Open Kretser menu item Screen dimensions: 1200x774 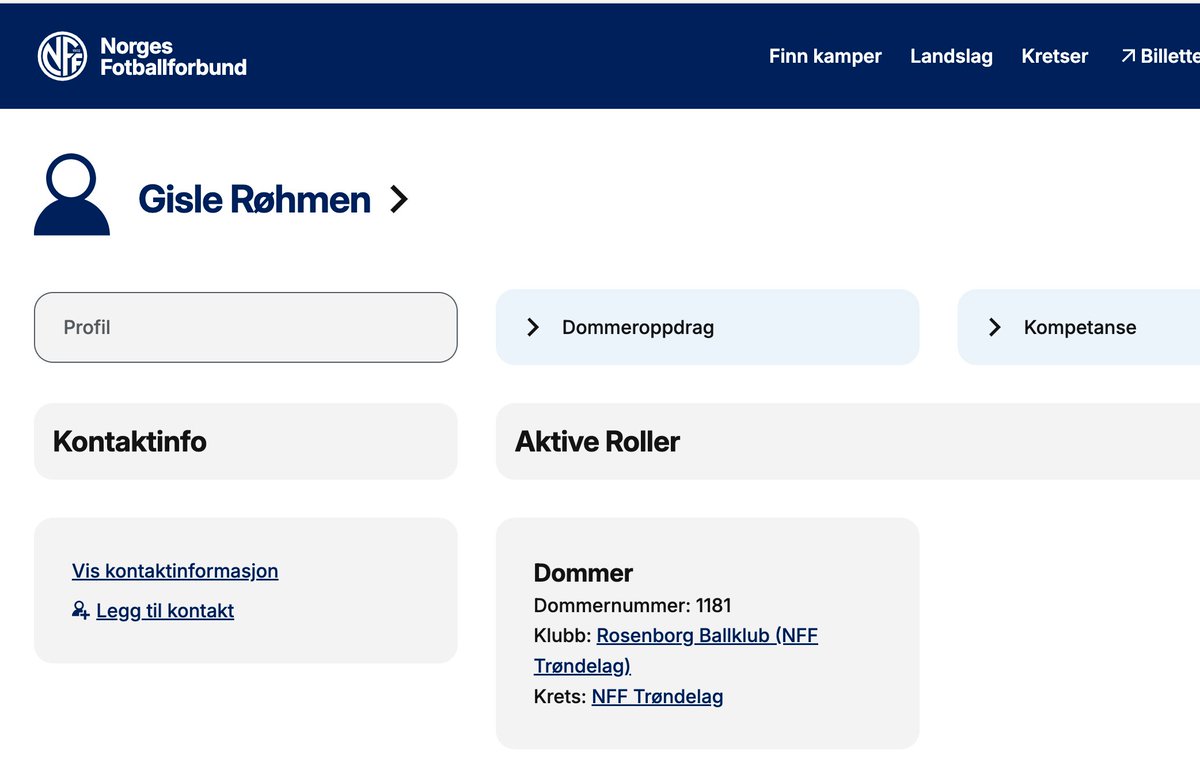click(1055, 56)
